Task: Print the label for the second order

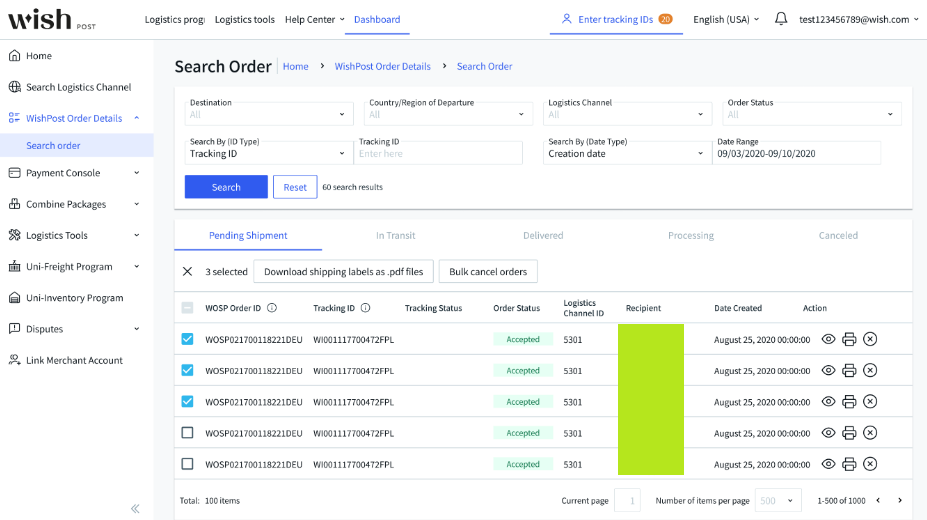Action: click(x=849, y=371)
